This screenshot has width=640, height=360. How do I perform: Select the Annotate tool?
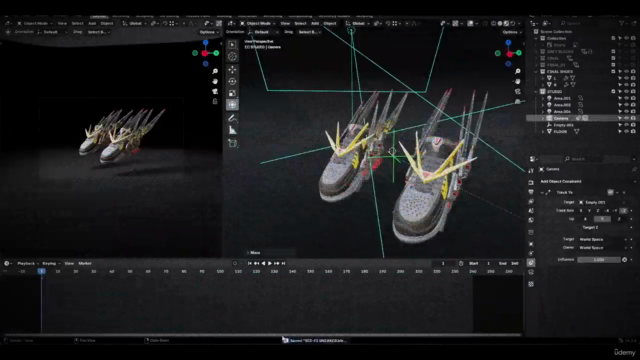tap(232, 118)
